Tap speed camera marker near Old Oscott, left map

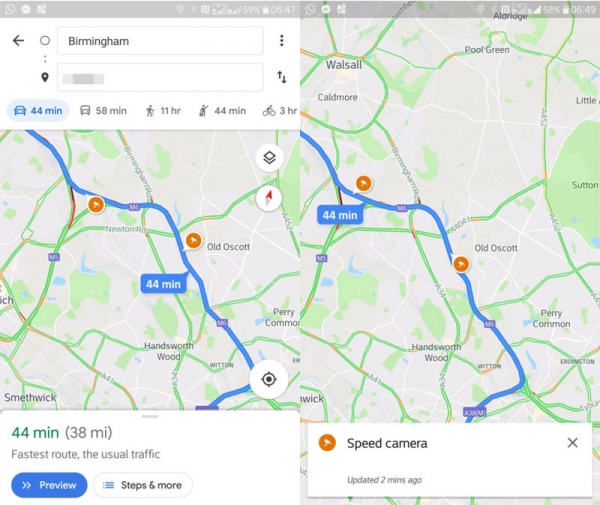coord(193,241)
